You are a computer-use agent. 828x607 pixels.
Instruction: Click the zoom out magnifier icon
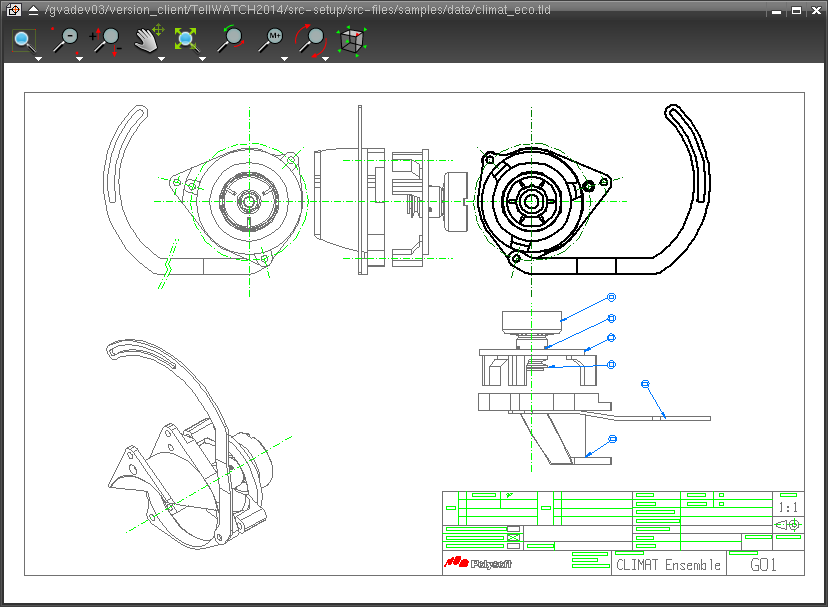65,40
